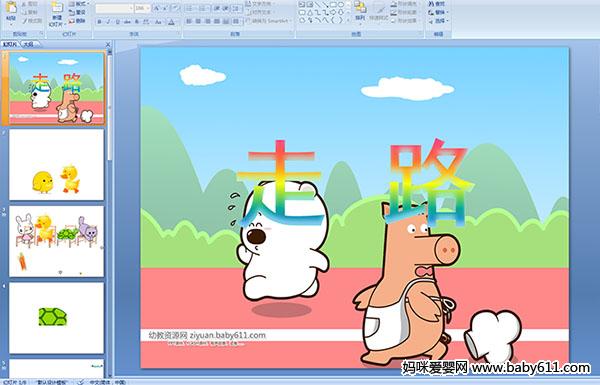
Task: Open the Clipboard pane launcher
Action: click(41, 33)
